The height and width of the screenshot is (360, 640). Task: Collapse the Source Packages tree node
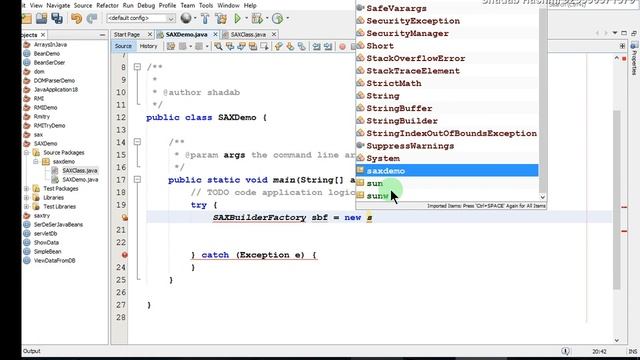[27, 153]
